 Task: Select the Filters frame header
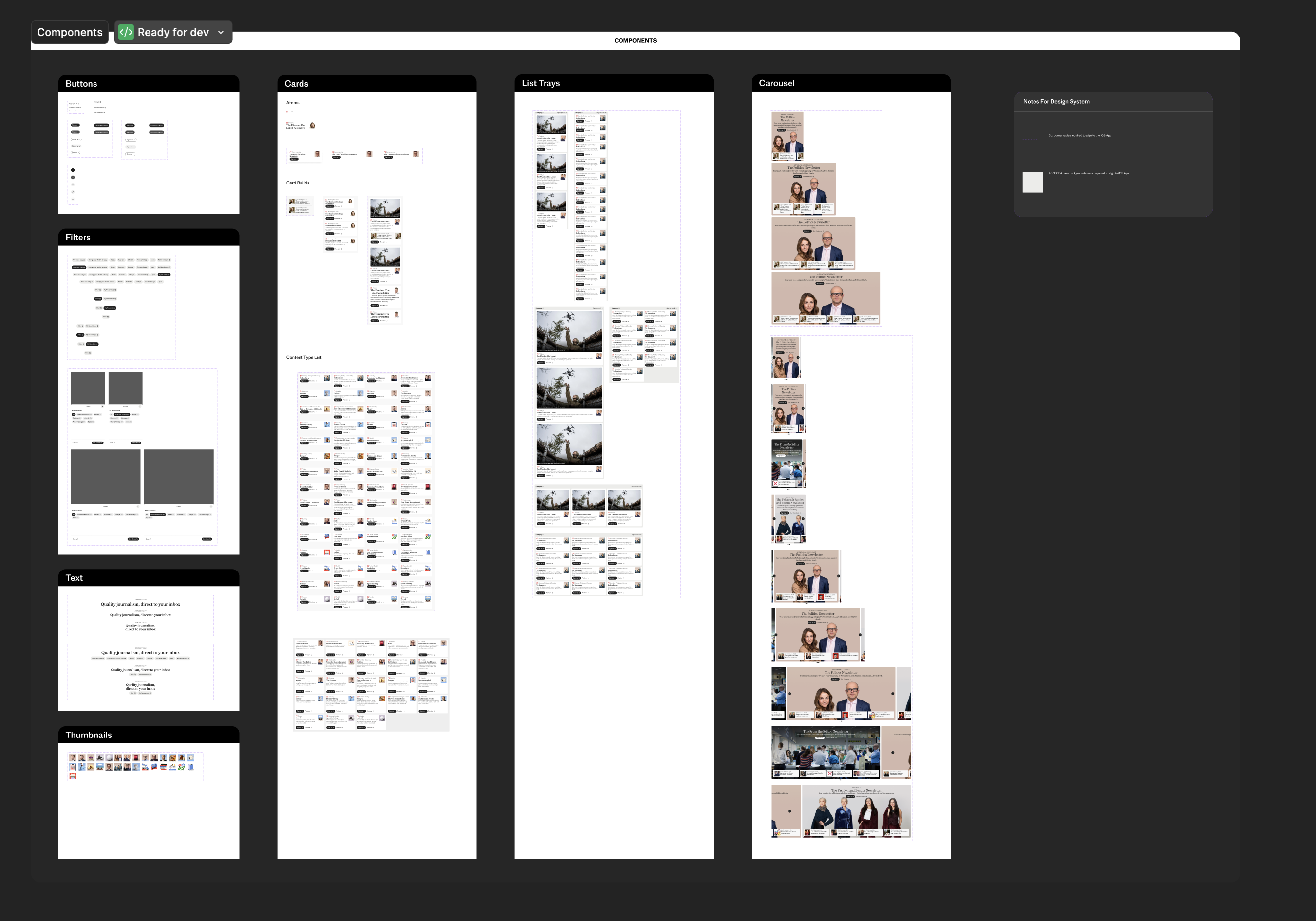(x=78, y=237)
